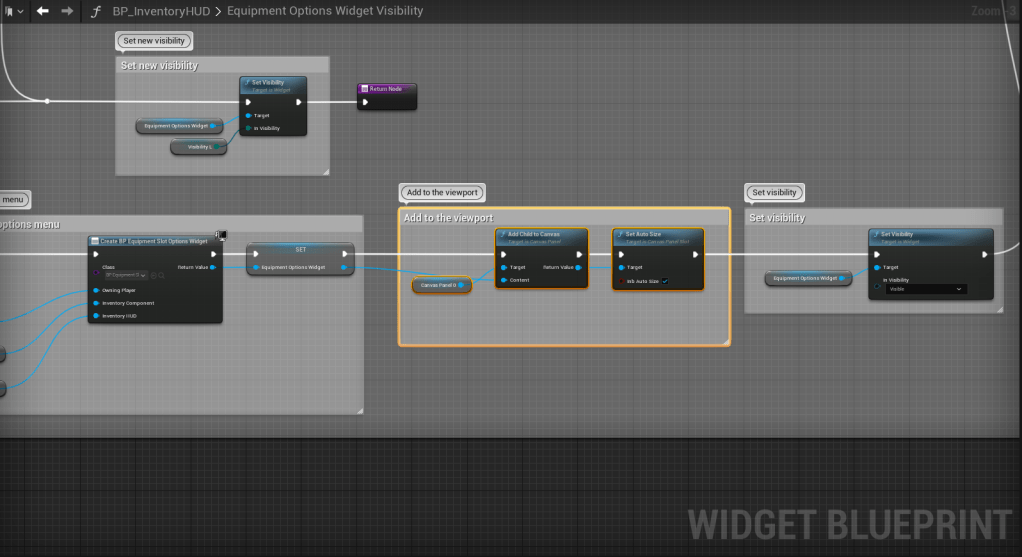The width and height of the screenshot is (1022, 557).
Task: Go back using the left navigation arrow
Action: coord(43,10)
